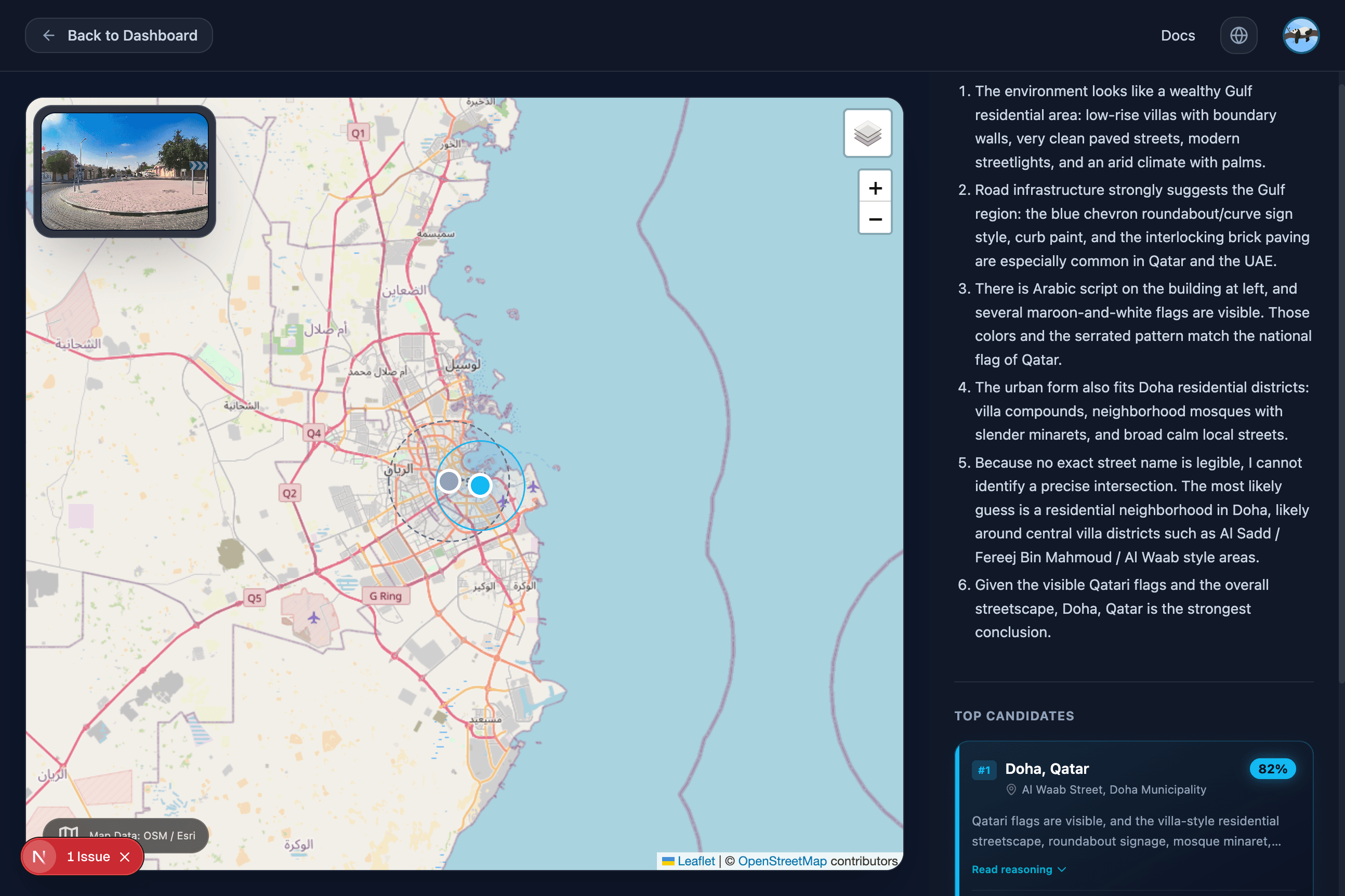The height and width of the screenshot is (896, 1345).
Task: Click the Q4 road shield on map
Action: coord(314,432)
